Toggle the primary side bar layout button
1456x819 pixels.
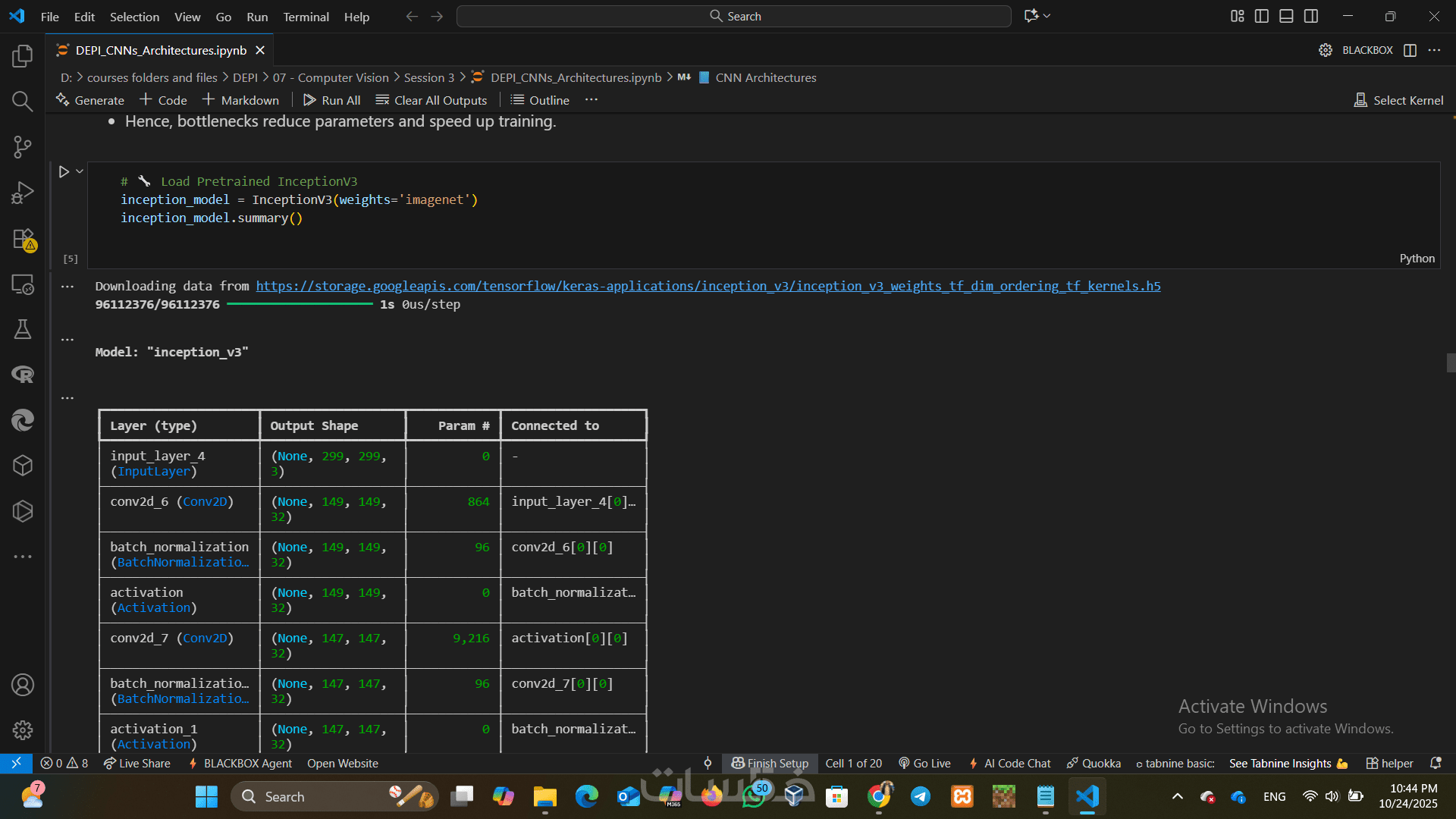pyautogui.click(x=1262, y=16)
